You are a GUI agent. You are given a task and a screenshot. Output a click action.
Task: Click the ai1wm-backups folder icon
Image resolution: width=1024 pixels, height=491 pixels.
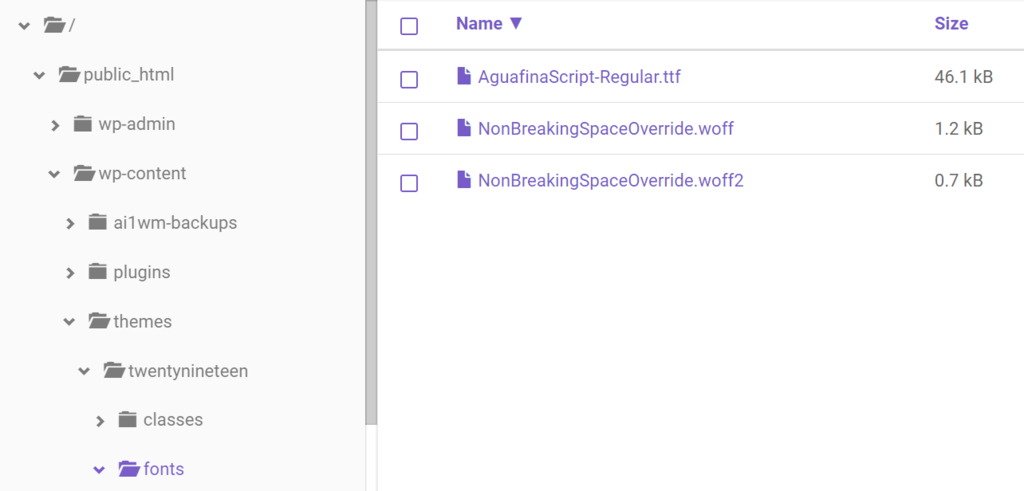click(98, 222)
